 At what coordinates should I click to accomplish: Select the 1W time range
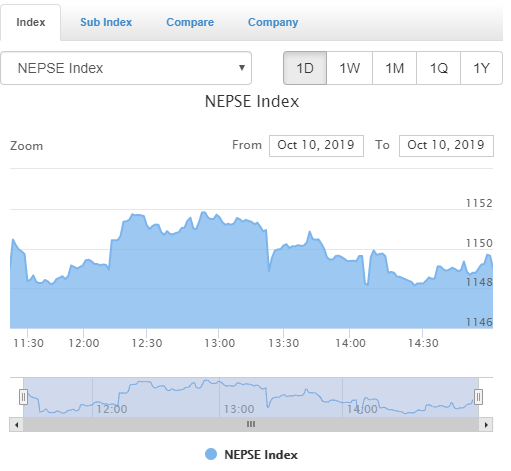(349, 68)
